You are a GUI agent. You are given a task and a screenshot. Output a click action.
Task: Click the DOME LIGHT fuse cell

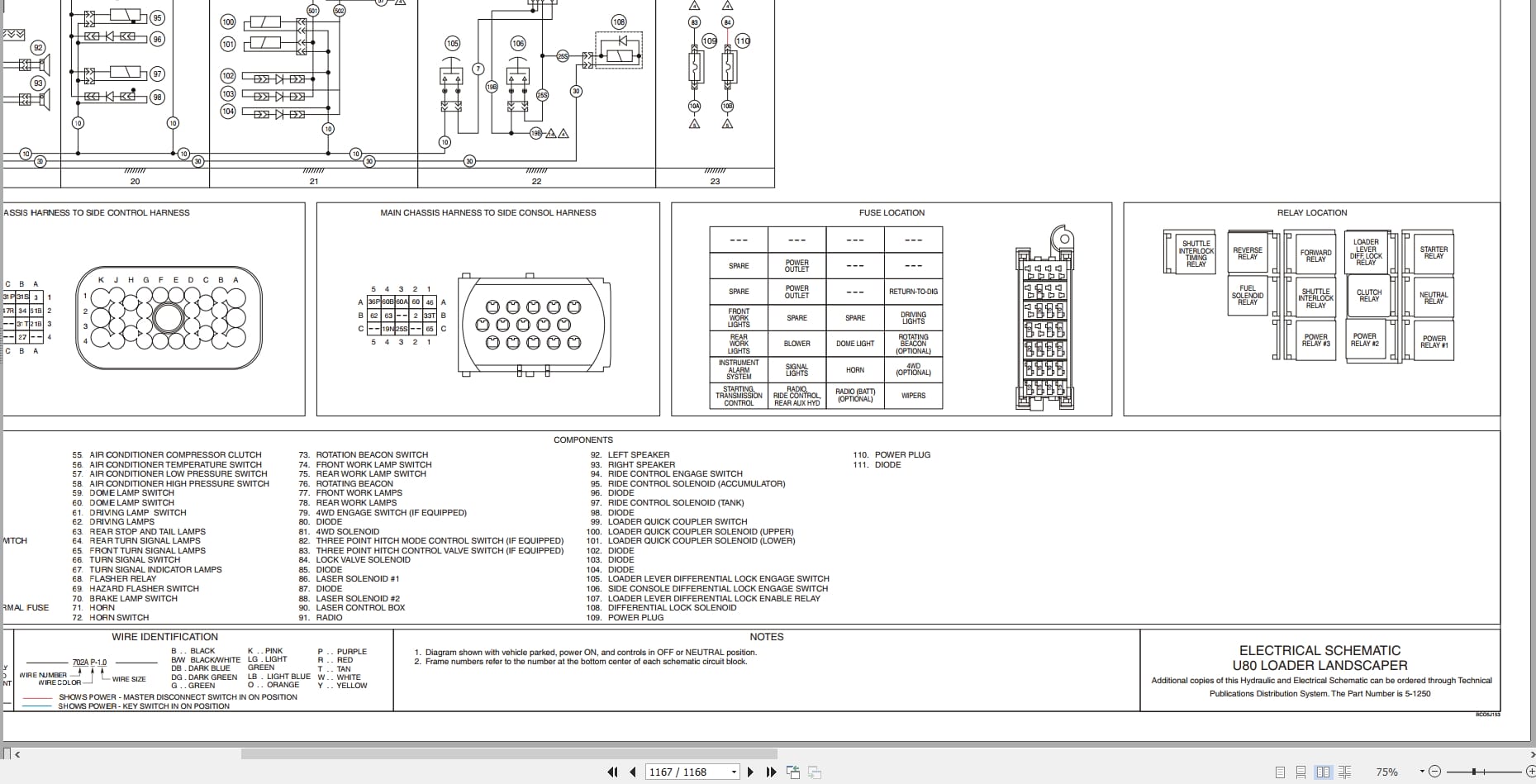[855, 344]
